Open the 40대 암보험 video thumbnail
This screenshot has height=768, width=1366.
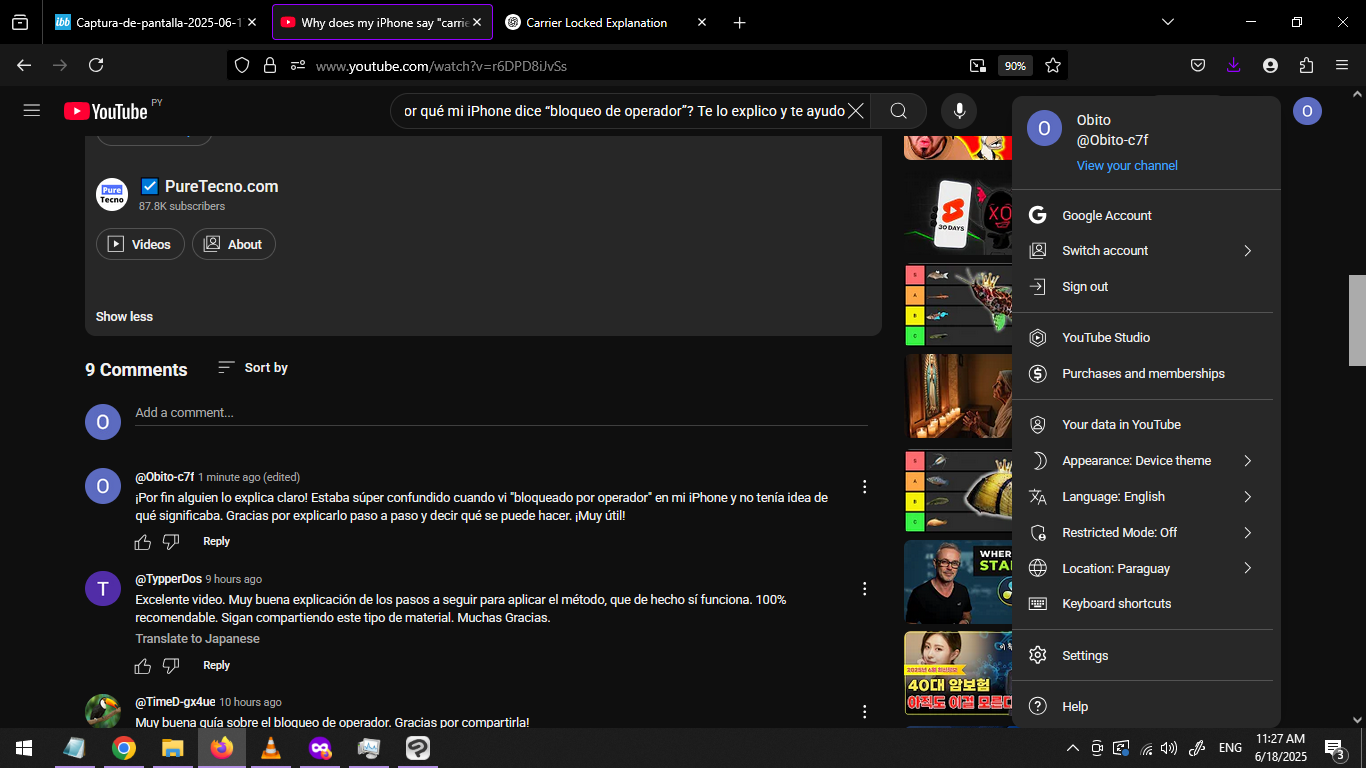pyautogui.click(x=958, y=673)
